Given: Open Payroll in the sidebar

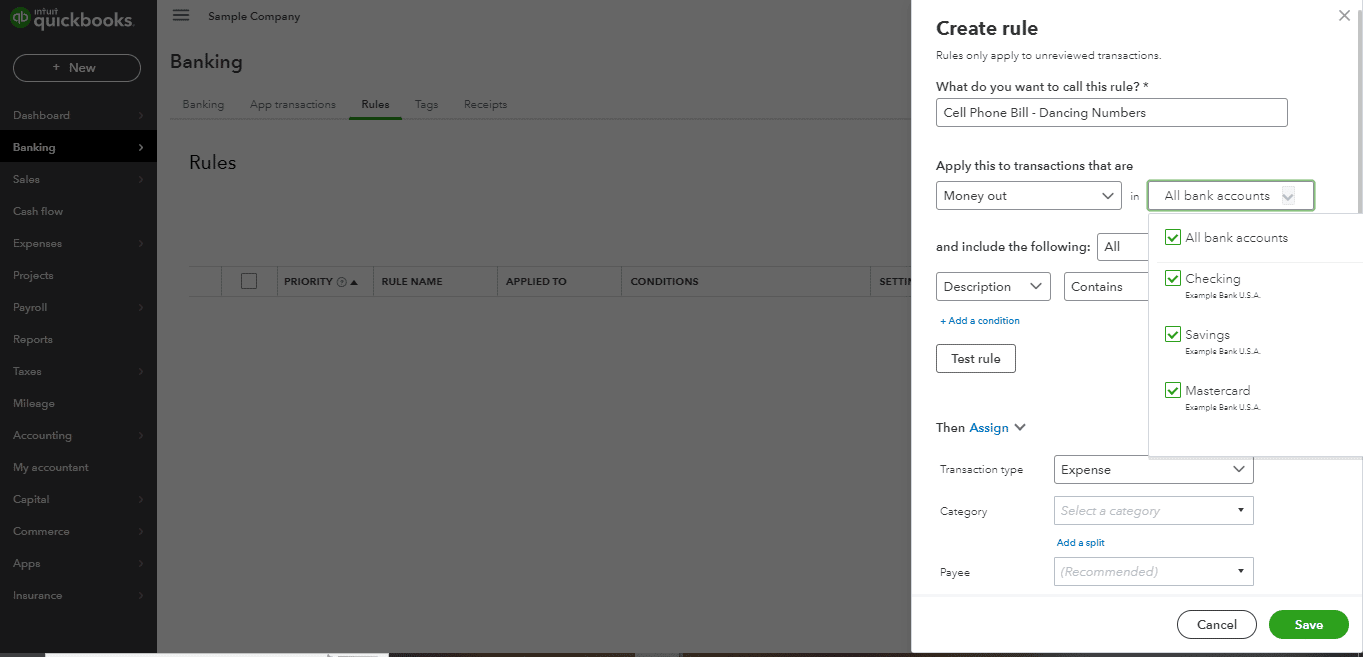Looking at the screenshot, I should click(78, 307).
